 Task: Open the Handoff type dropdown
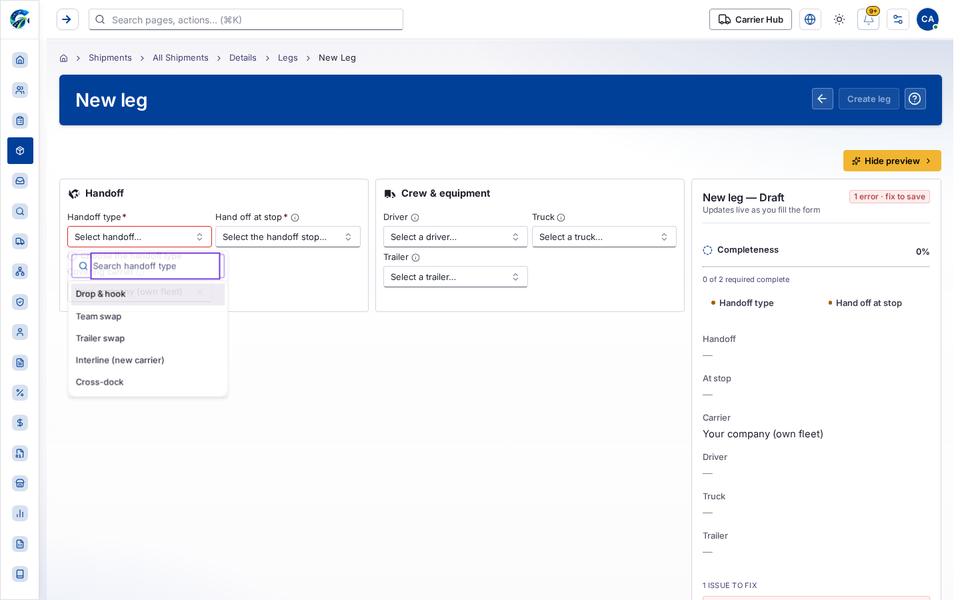[x=140, y=237]
